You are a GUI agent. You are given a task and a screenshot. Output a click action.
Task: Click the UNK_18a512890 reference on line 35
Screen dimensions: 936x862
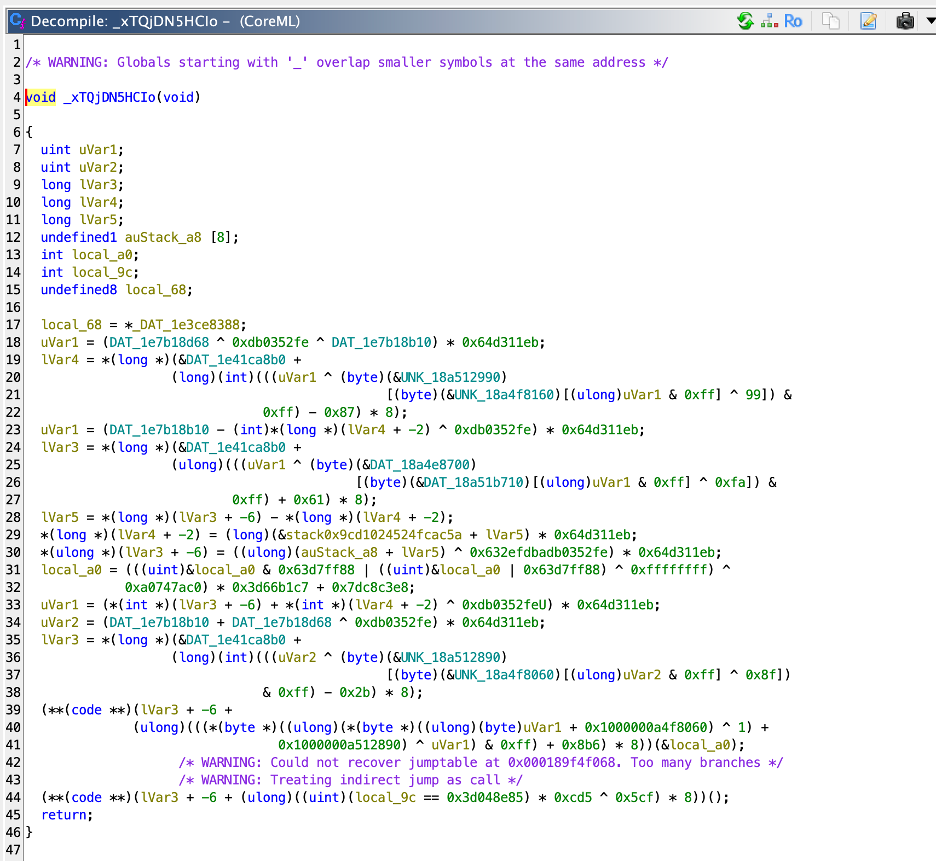(454, 657)
